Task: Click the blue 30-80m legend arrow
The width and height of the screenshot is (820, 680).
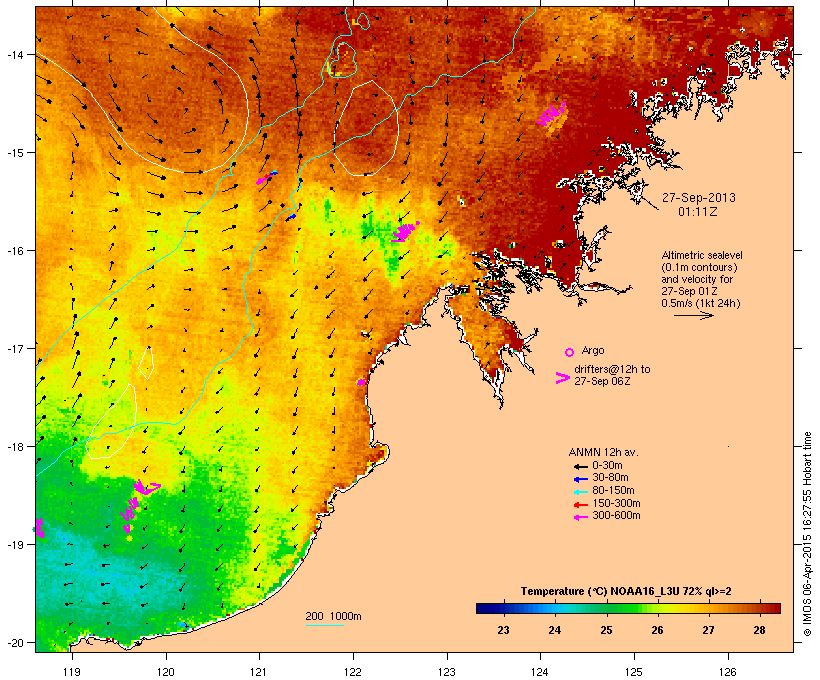Action: tap(580, 479)
